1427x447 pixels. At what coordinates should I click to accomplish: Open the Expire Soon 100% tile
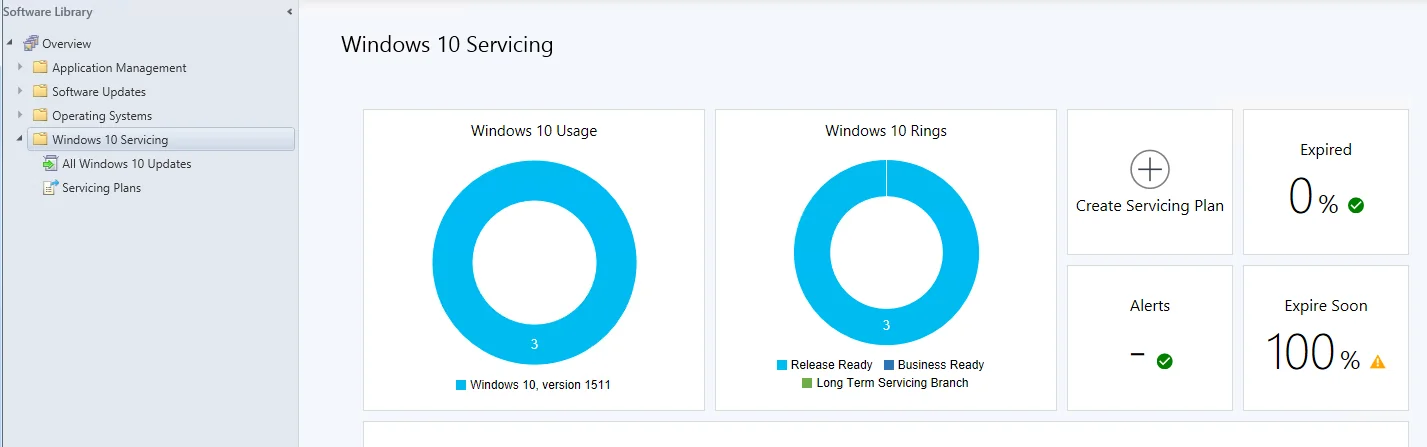click(1326, 338)
